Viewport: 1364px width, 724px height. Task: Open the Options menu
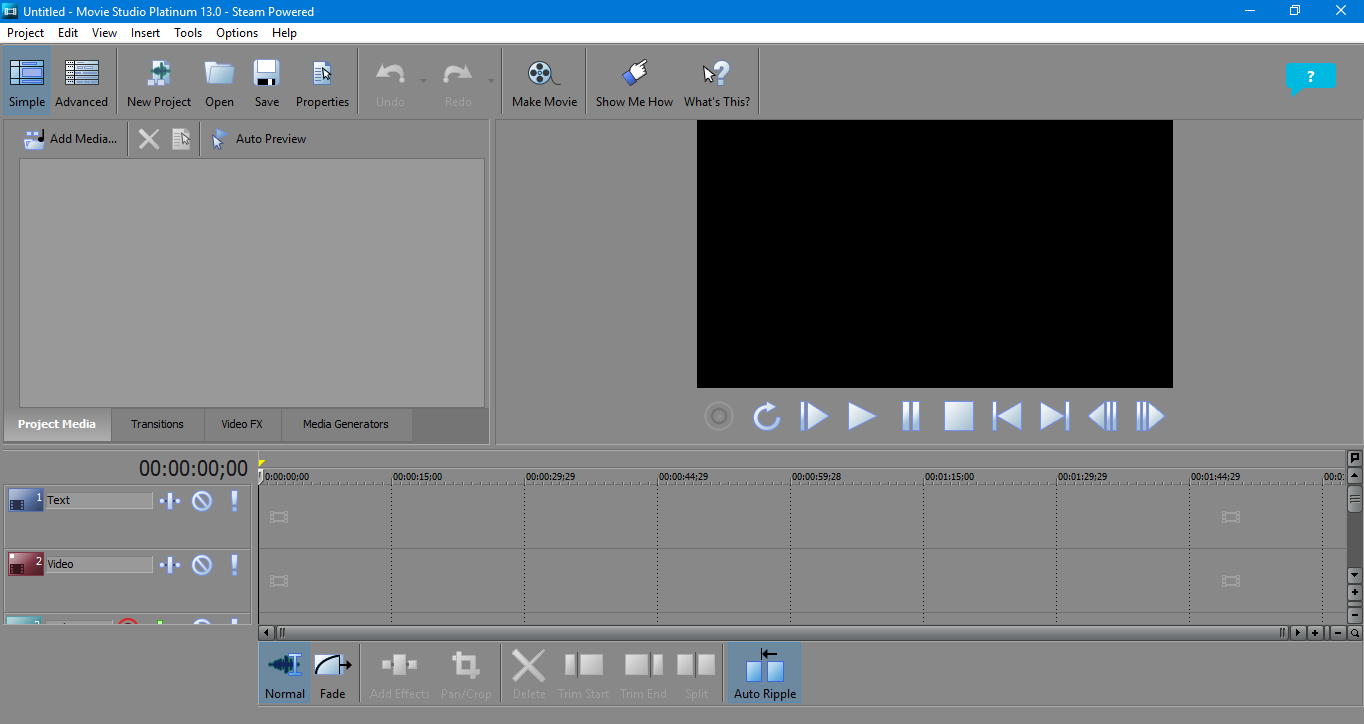click(237, 33)
